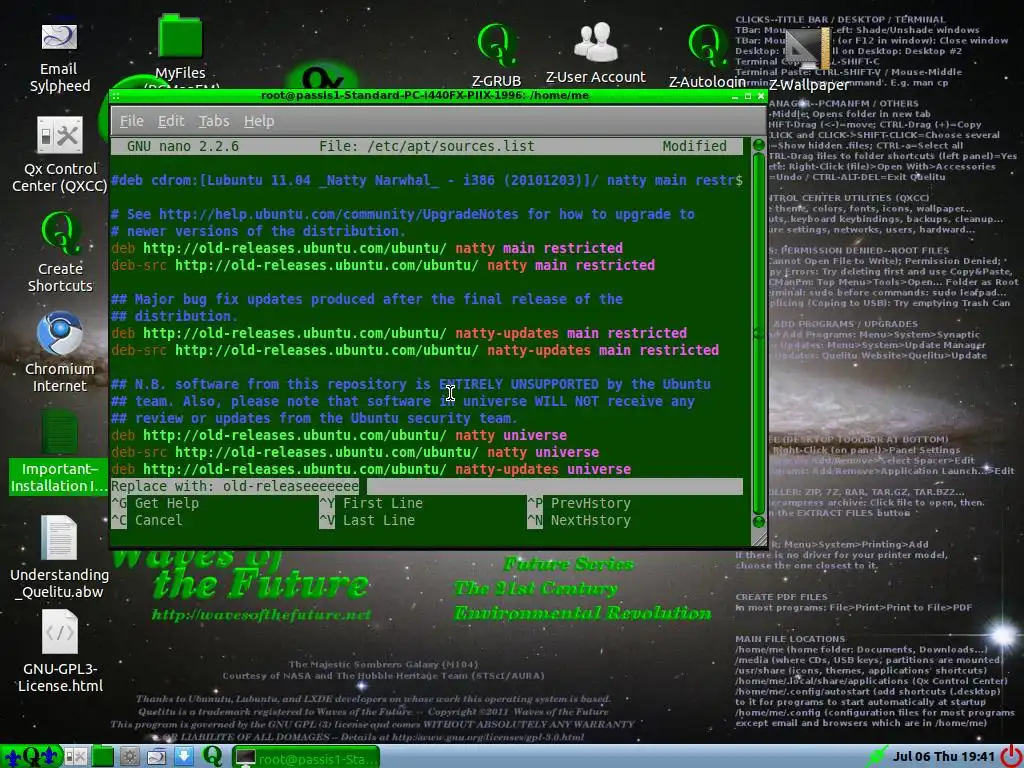Click the control center tools icon in the panel
Viewport: 1024px width, 768px height.
75,757
